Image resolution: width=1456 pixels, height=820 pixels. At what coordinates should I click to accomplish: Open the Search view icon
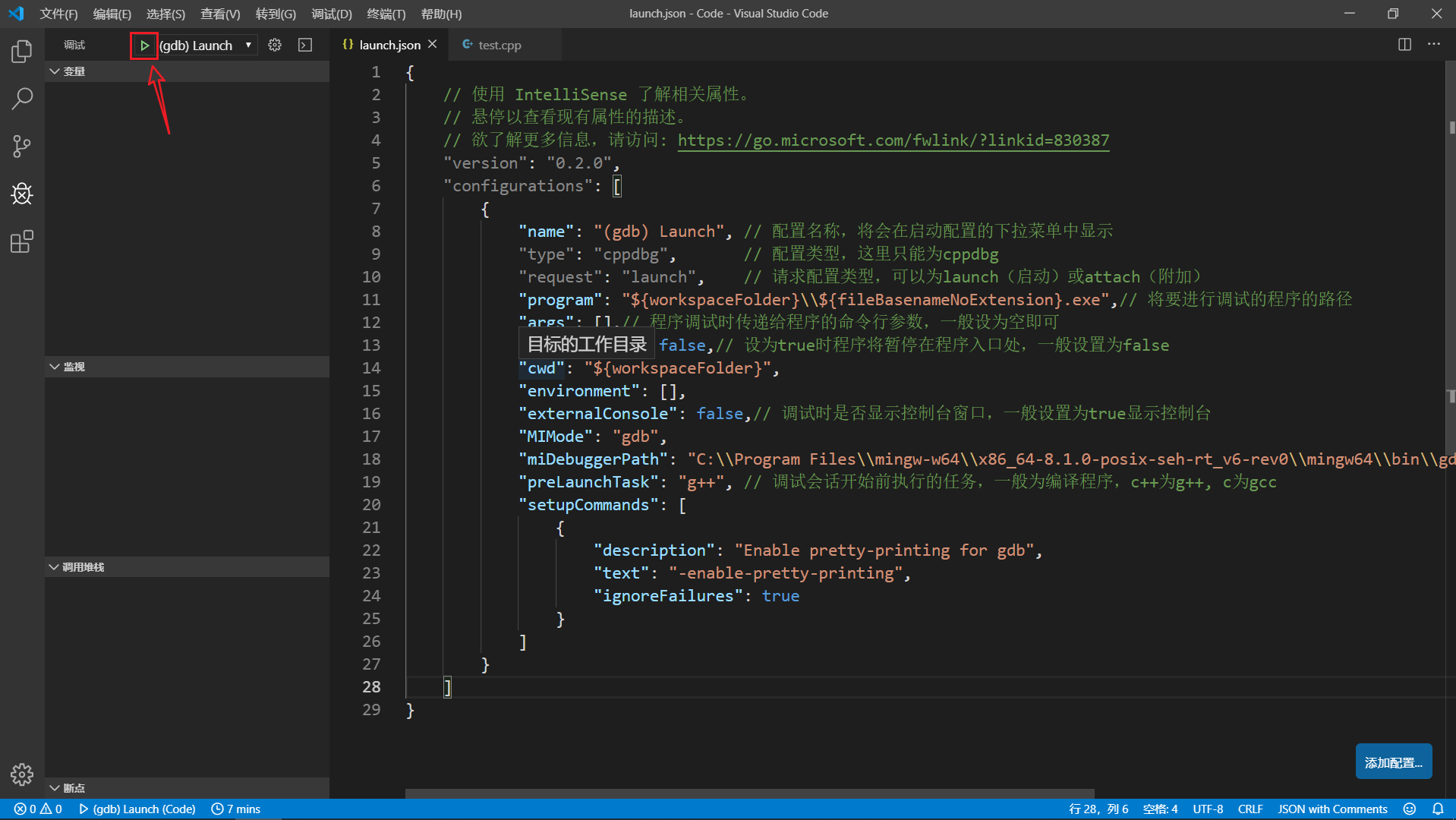click(22, 99)
